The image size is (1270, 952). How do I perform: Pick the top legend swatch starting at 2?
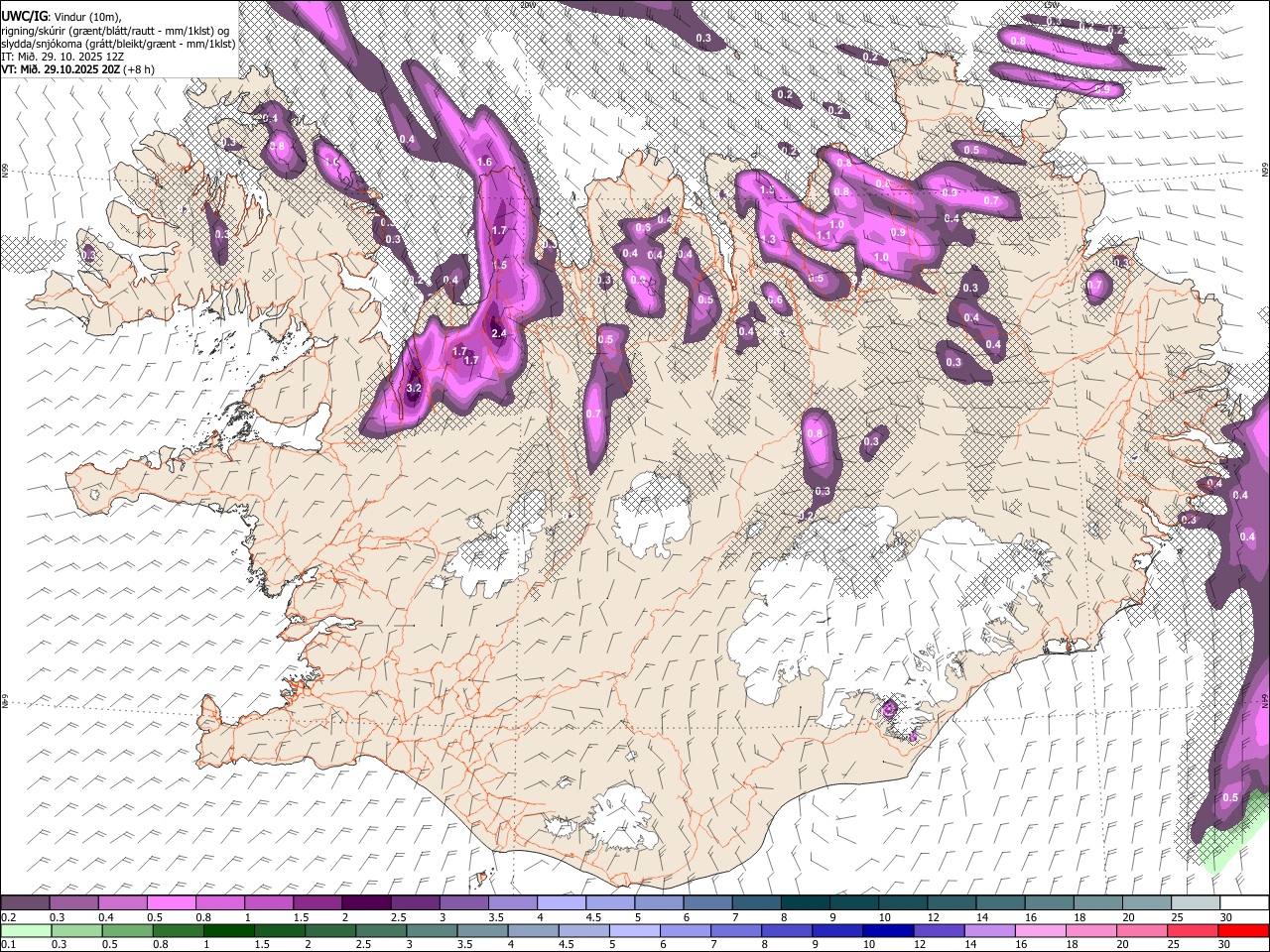tap(366, 903)
